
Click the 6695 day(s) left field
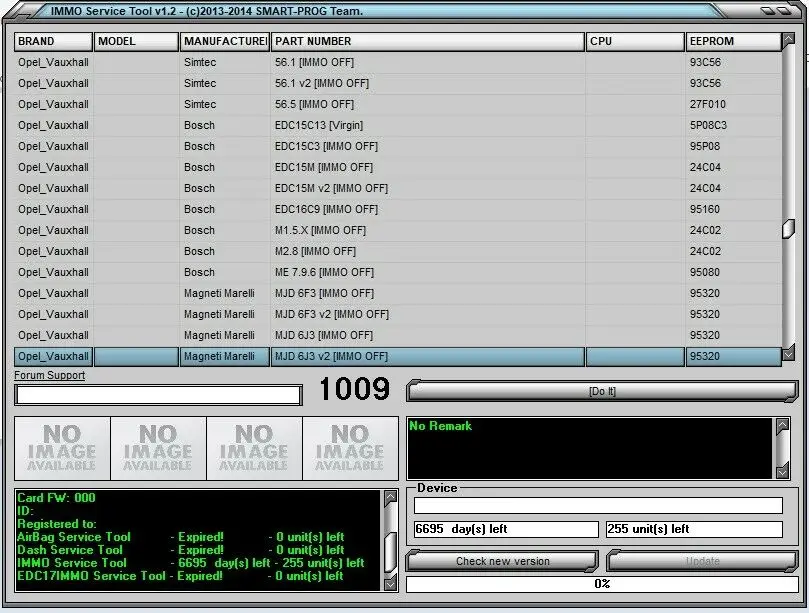click(506, 529)
